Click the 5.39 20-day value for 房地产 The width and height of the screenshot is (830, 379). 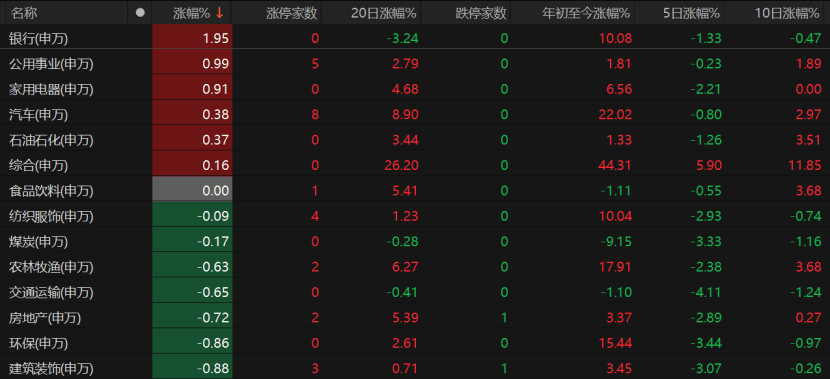pyautogui.click(x=405, y=318)
